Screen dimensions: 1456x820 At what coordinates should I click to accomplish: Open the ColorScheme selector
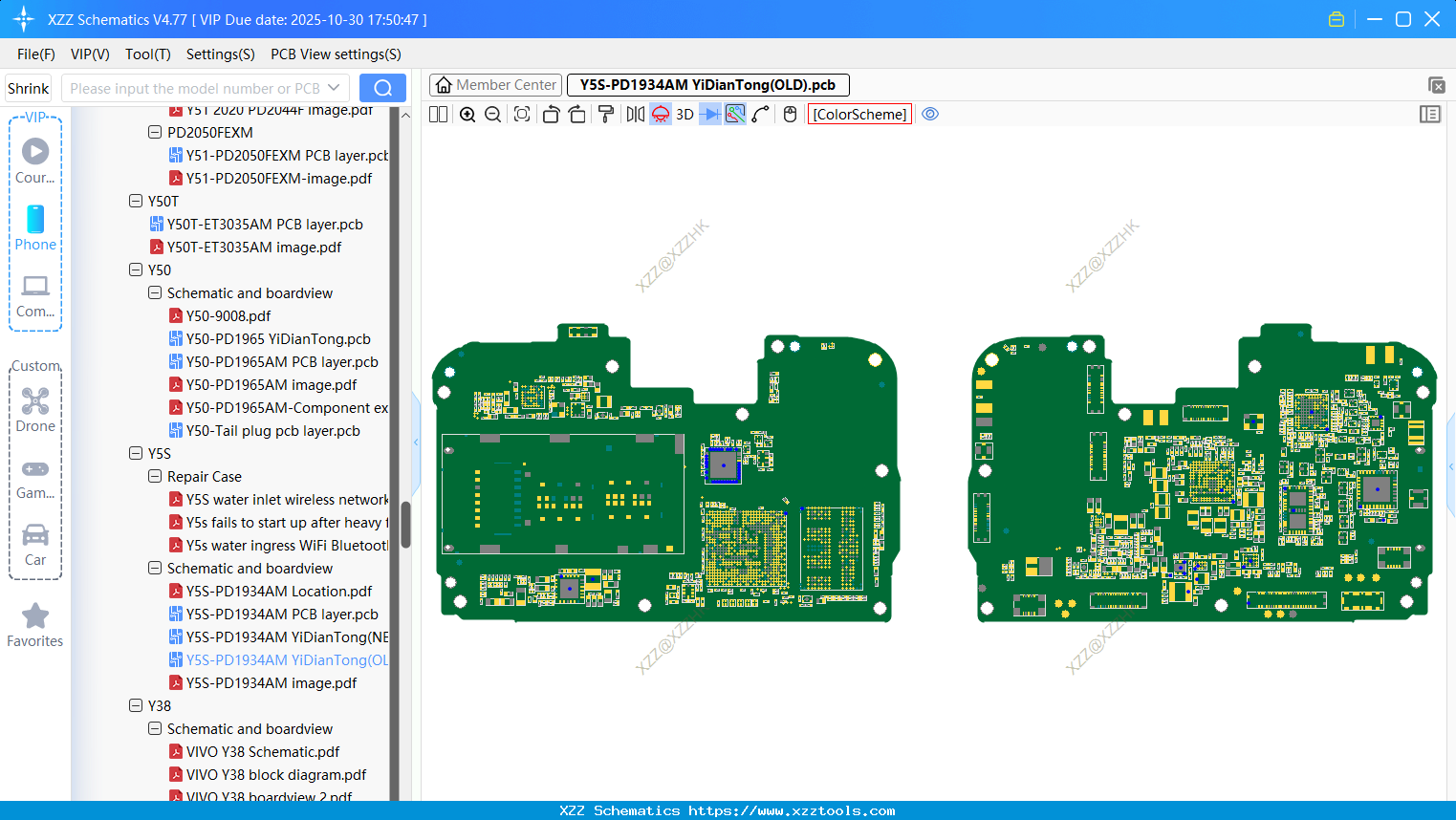pos(859,115)
